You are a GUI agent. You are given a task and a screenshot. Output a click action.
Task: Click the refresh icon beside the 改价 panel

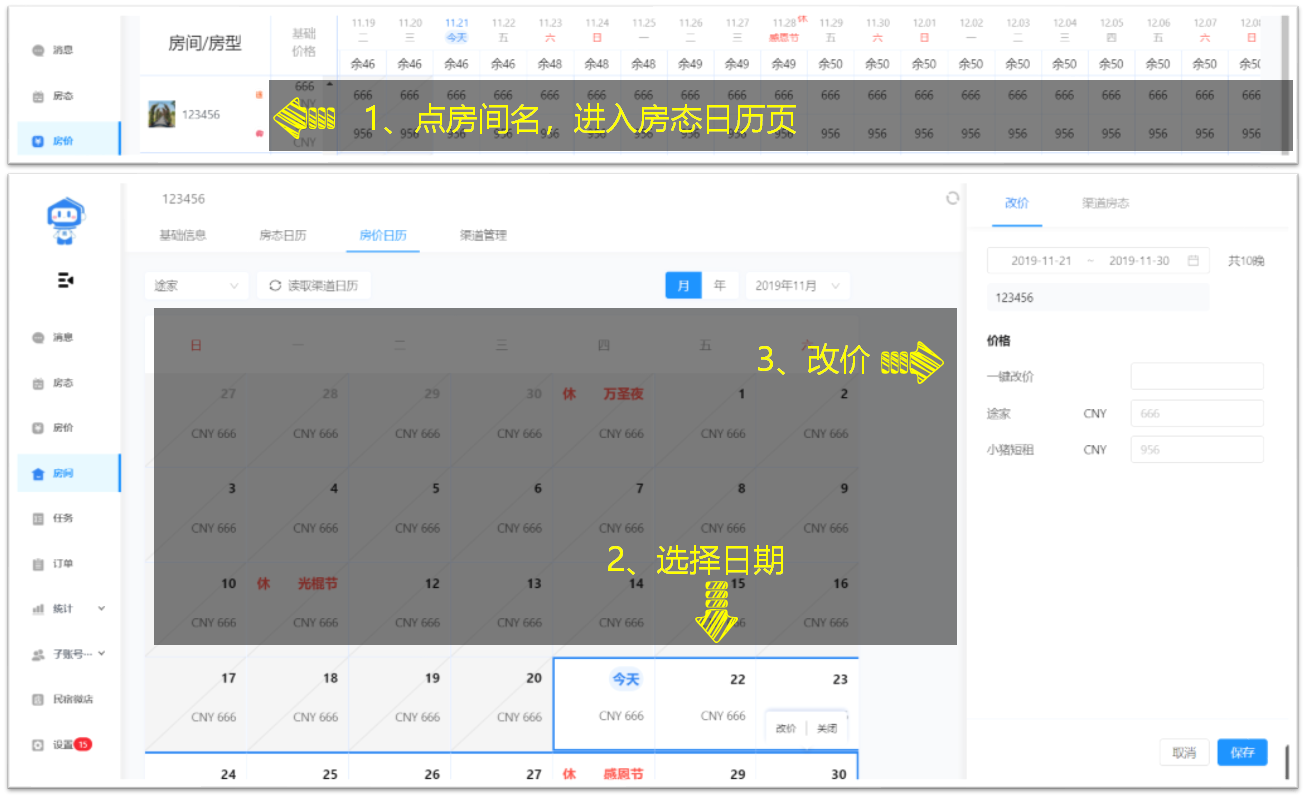952,198
